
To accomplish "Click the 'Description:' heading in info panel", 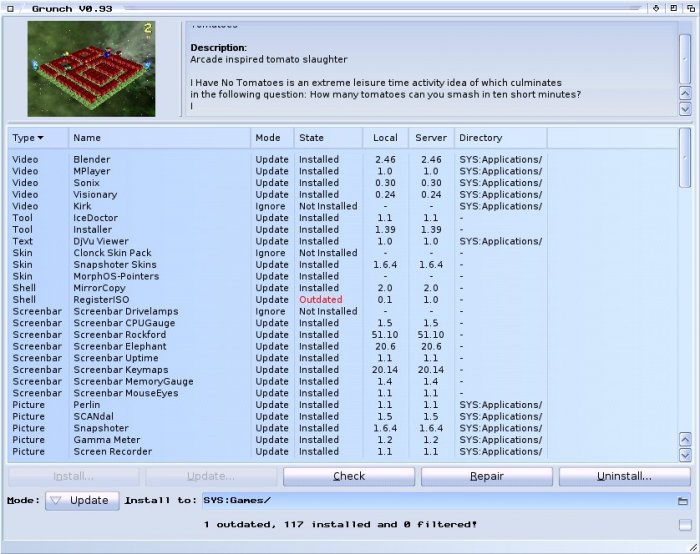I will tap(218, 48).
